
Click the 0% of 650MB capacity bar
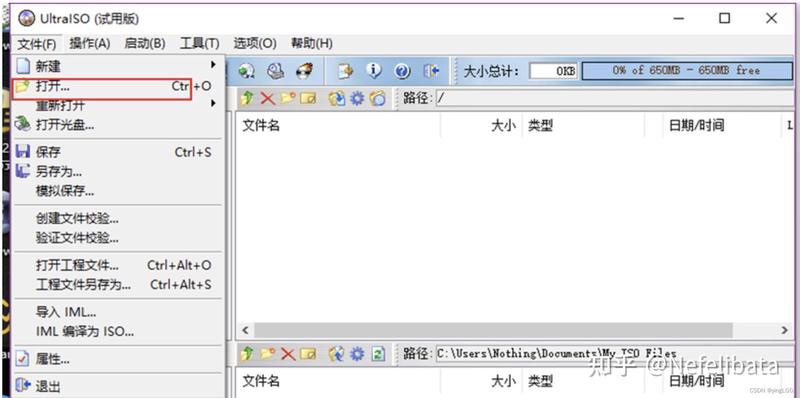687,70
